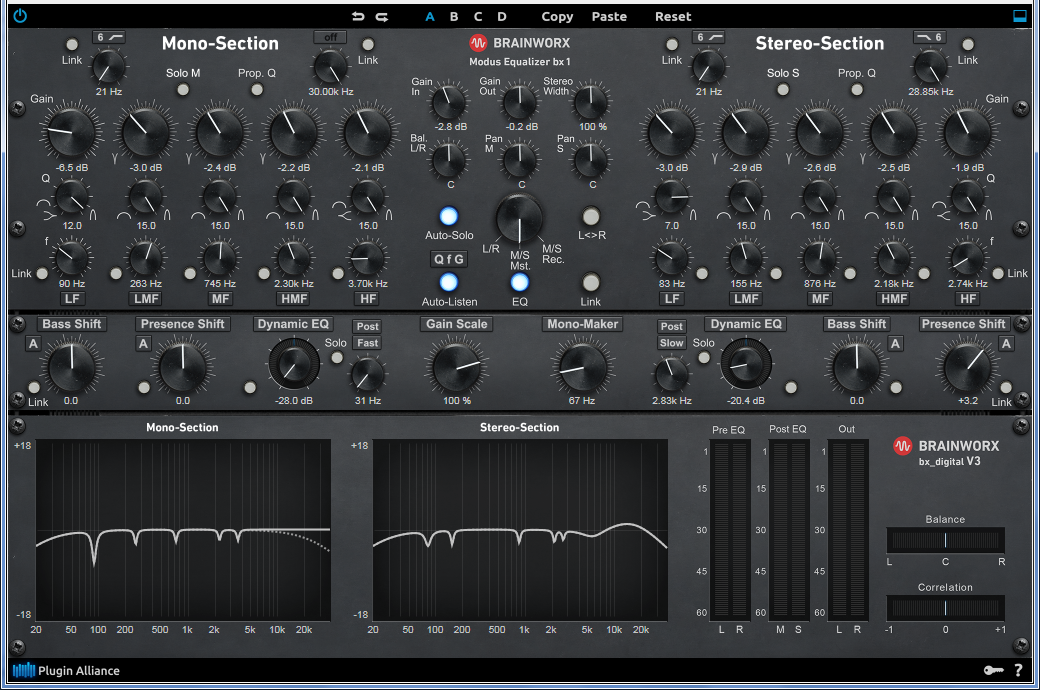This screenshot has width=1040, height=690.
Task: Click the Correlation meter display
Action: [x=945, y=608]
